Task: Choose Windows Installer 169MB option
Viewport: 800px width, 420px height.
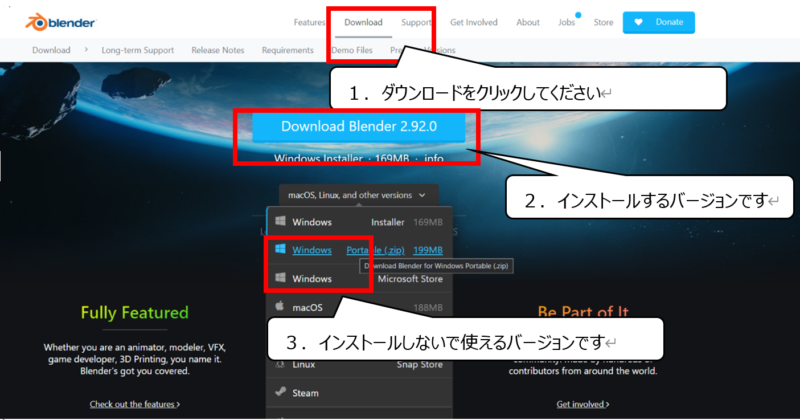Action: tap(359, 222)
